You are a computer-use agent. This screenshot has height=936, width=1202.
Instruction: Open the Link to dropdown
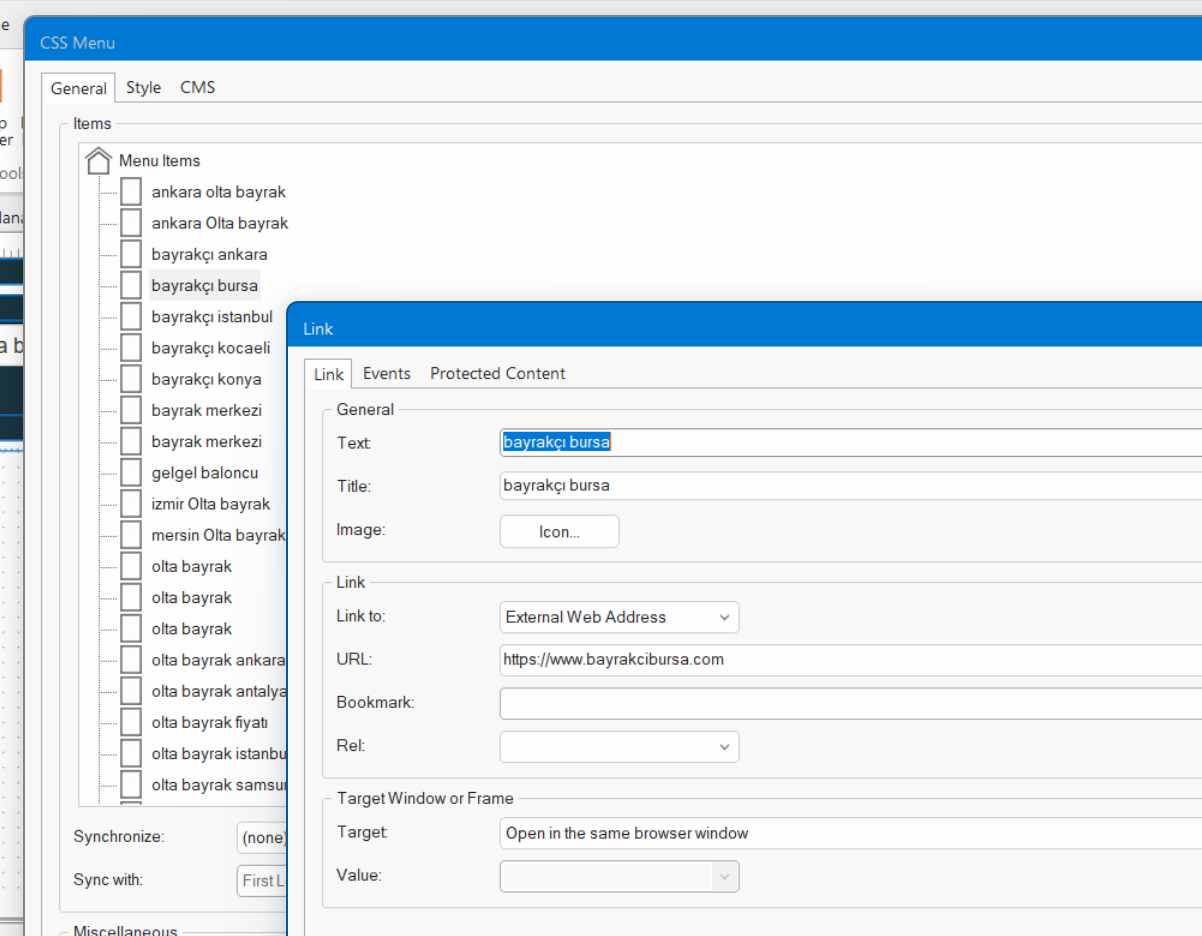coord(619,617)
